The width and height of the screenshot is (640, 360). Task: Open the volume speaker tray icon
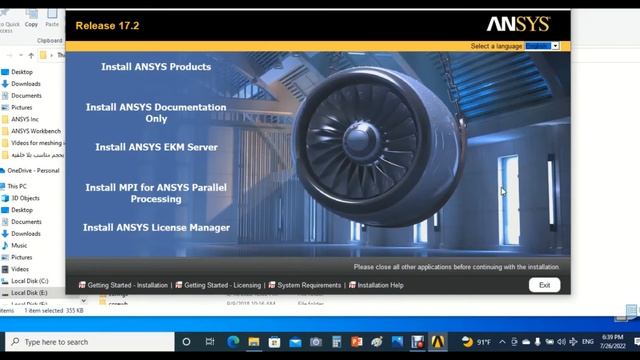(x=561, y=342)
